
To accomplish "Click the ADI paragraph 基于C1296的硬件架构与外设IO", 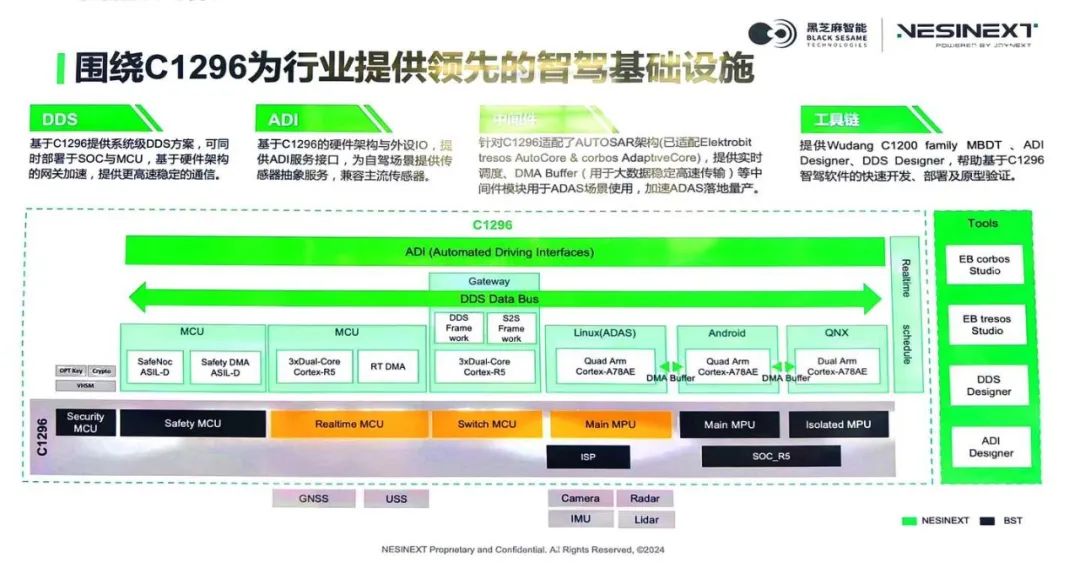I will tap(354, 160).
